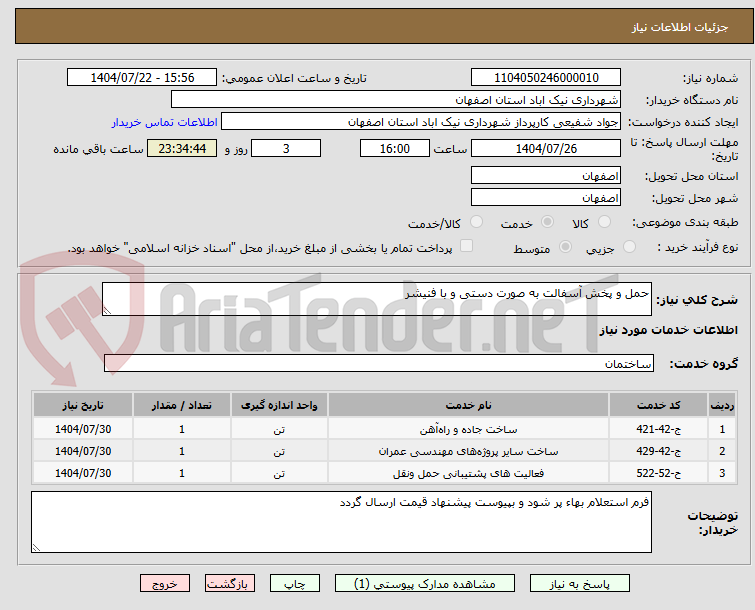Click the remaining time field 23:34:44
This screenshot has height=610, width=755.
coord(182,148)
